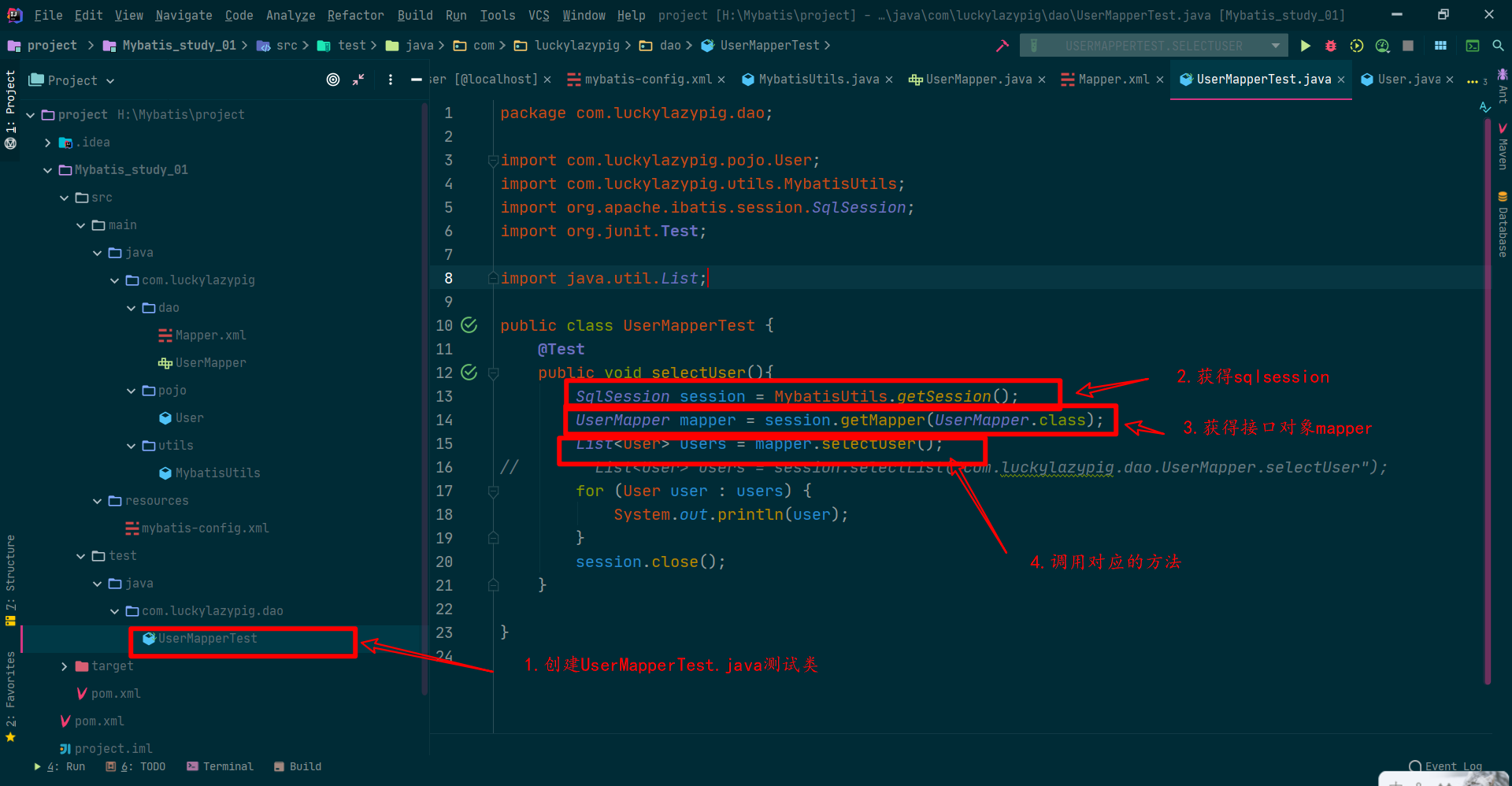Close the UserMapperTest.java tab
Viewport: 1512px width, 786px height.
tap(1341, 80)
